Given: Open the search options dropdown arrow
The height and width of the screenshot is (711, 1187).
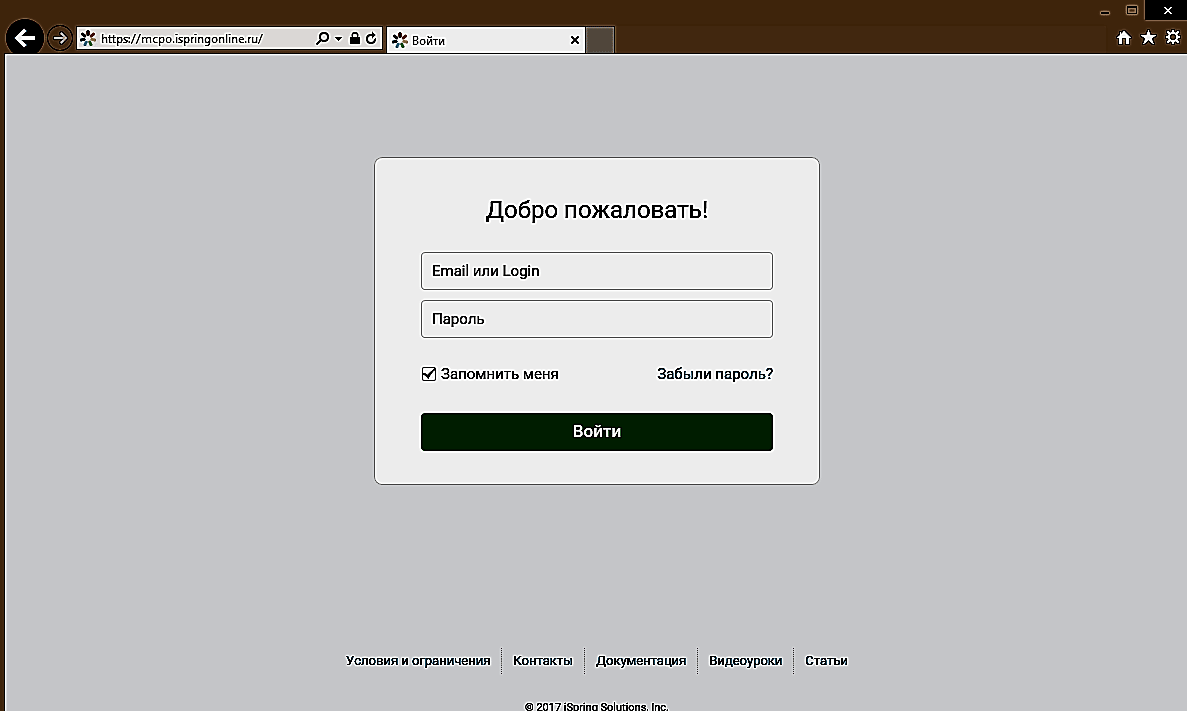Looking at the screenshot, I should click(336, 37).
